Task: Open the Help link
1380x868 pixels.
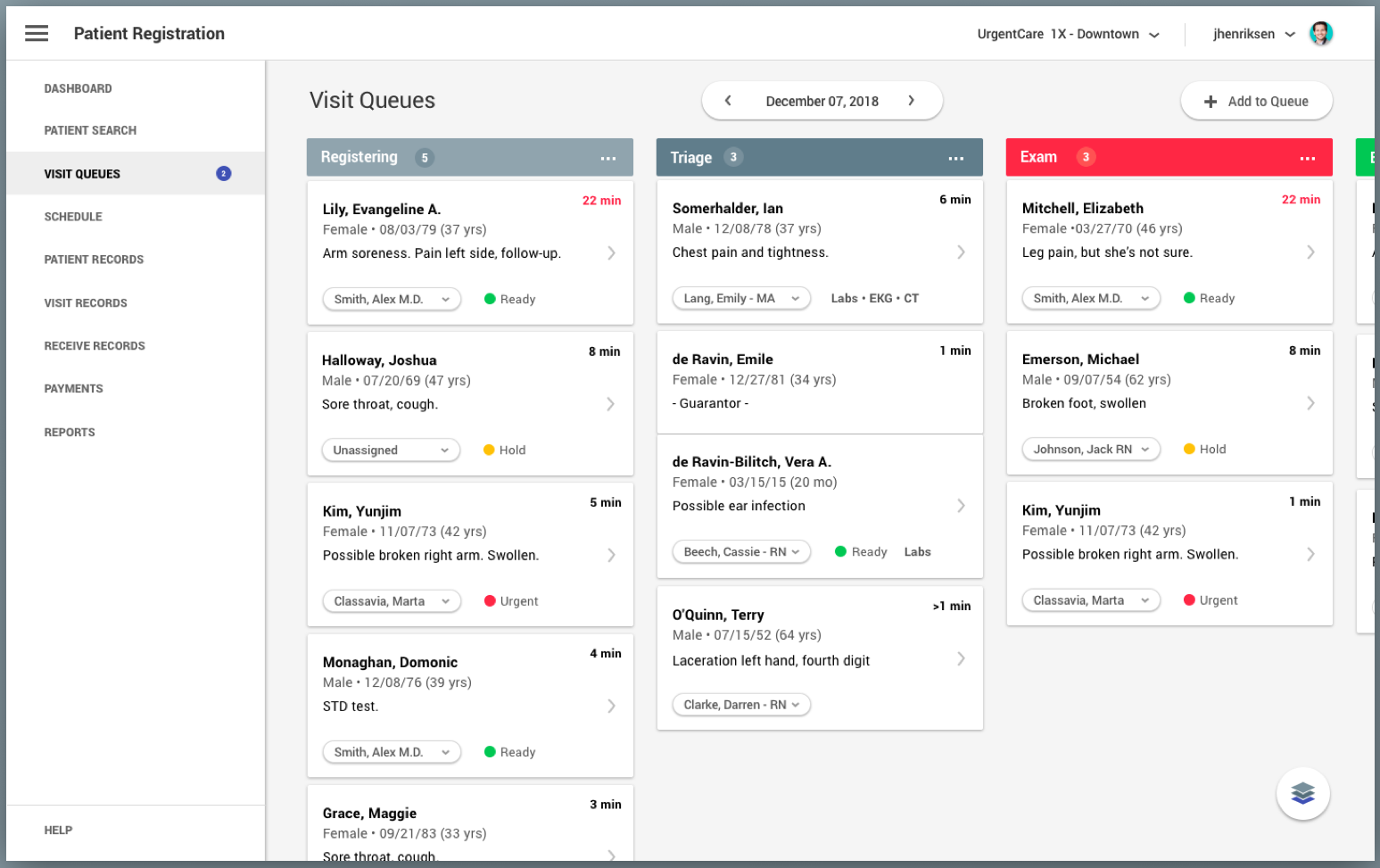Action: [x=58, y=831]
